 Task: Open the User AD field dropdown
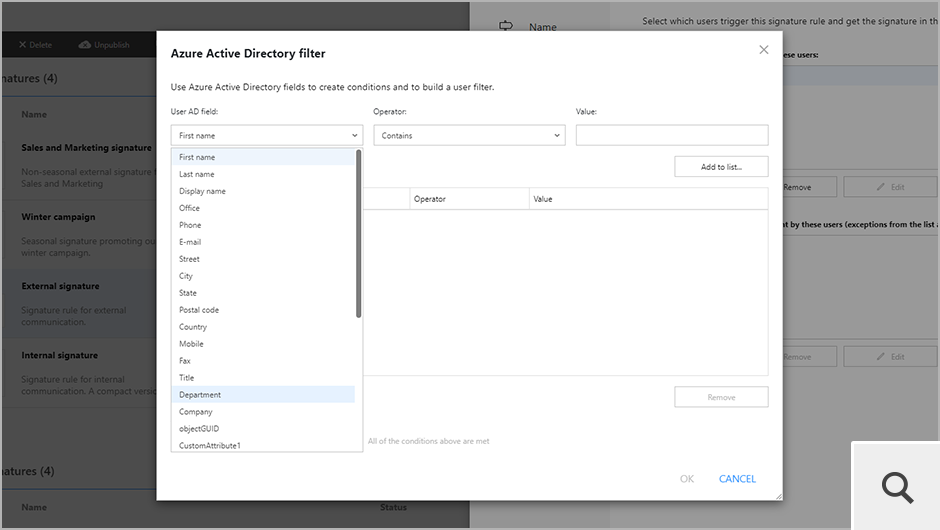267,135
